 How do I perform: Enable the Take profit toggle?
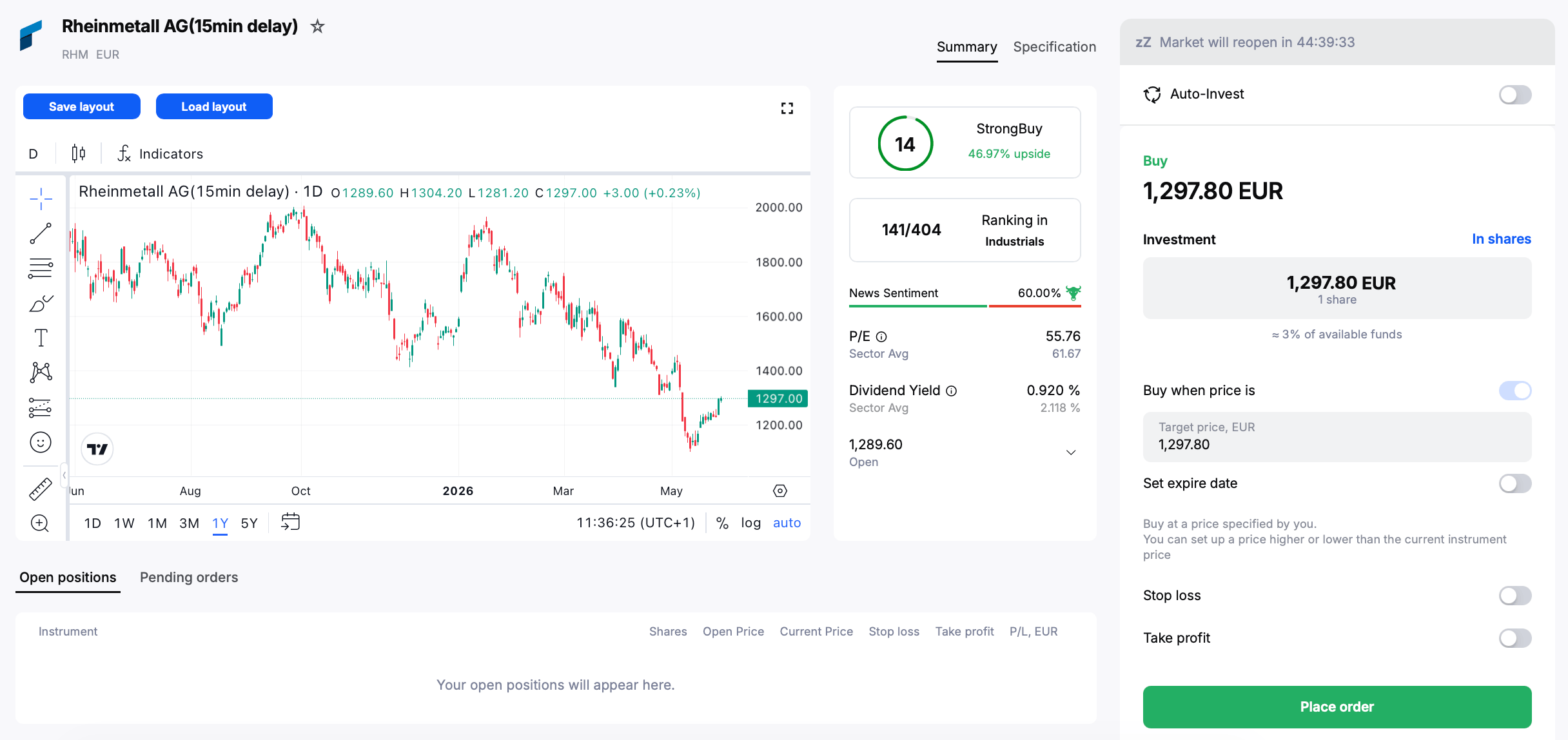[x=1515, y=638]
